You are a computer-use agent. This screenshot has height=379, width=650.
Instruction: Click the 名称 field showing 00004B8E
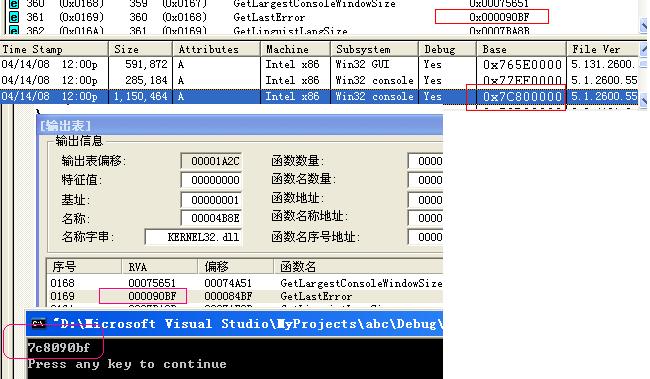coord(211,218)
